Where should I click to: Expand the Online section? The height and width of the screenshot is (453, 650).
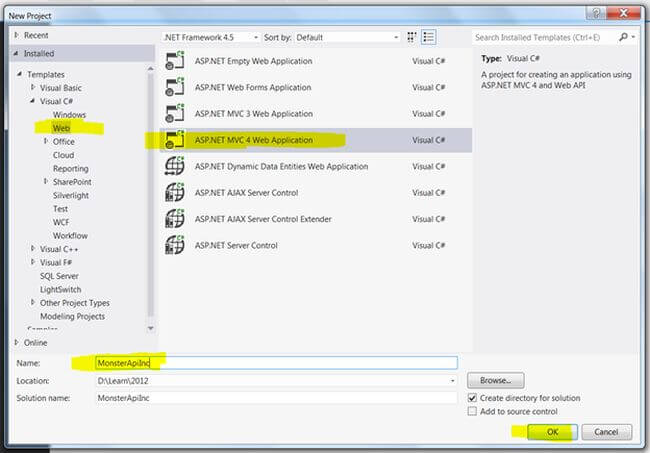click(16, 342)
